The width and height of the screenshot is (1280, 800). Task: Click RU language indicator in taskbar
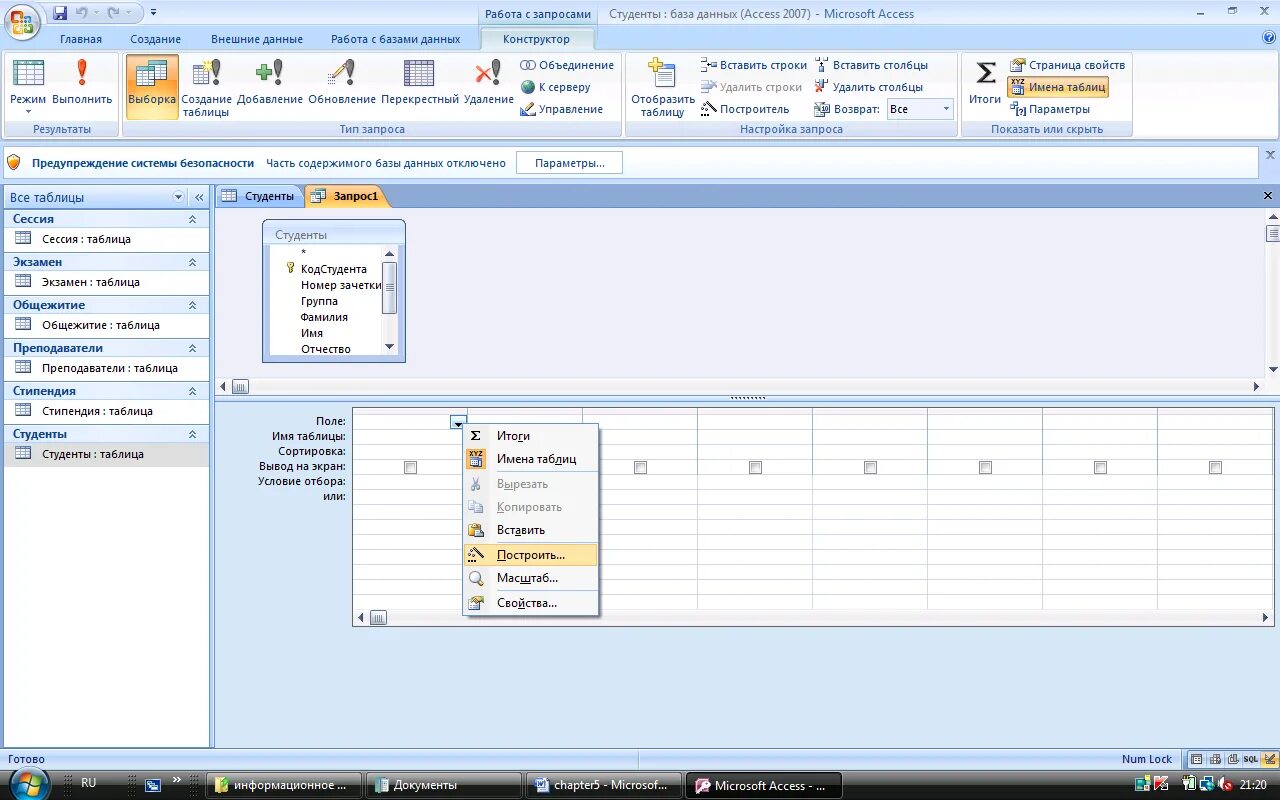89,783
